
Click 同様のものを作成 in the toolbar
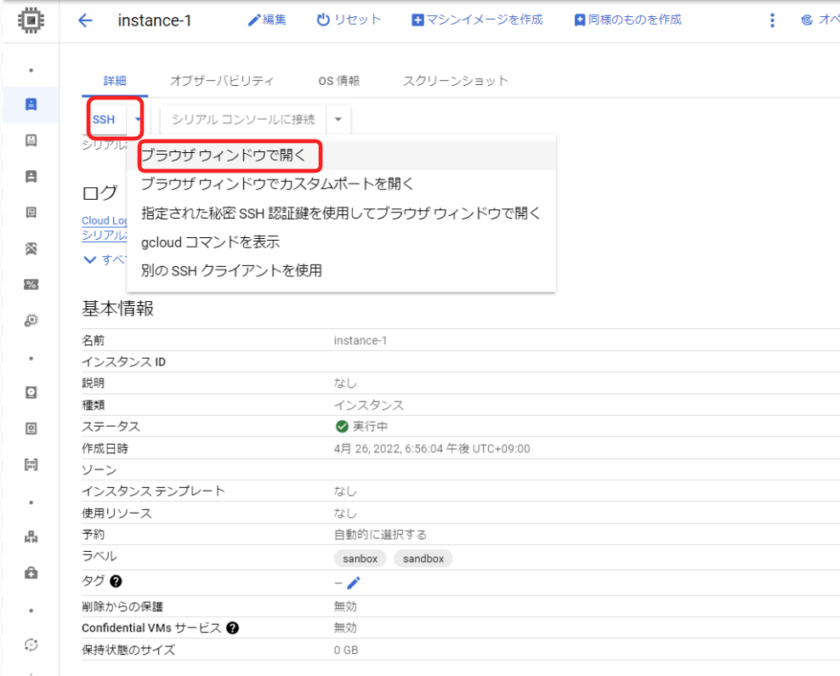[627, 20]
